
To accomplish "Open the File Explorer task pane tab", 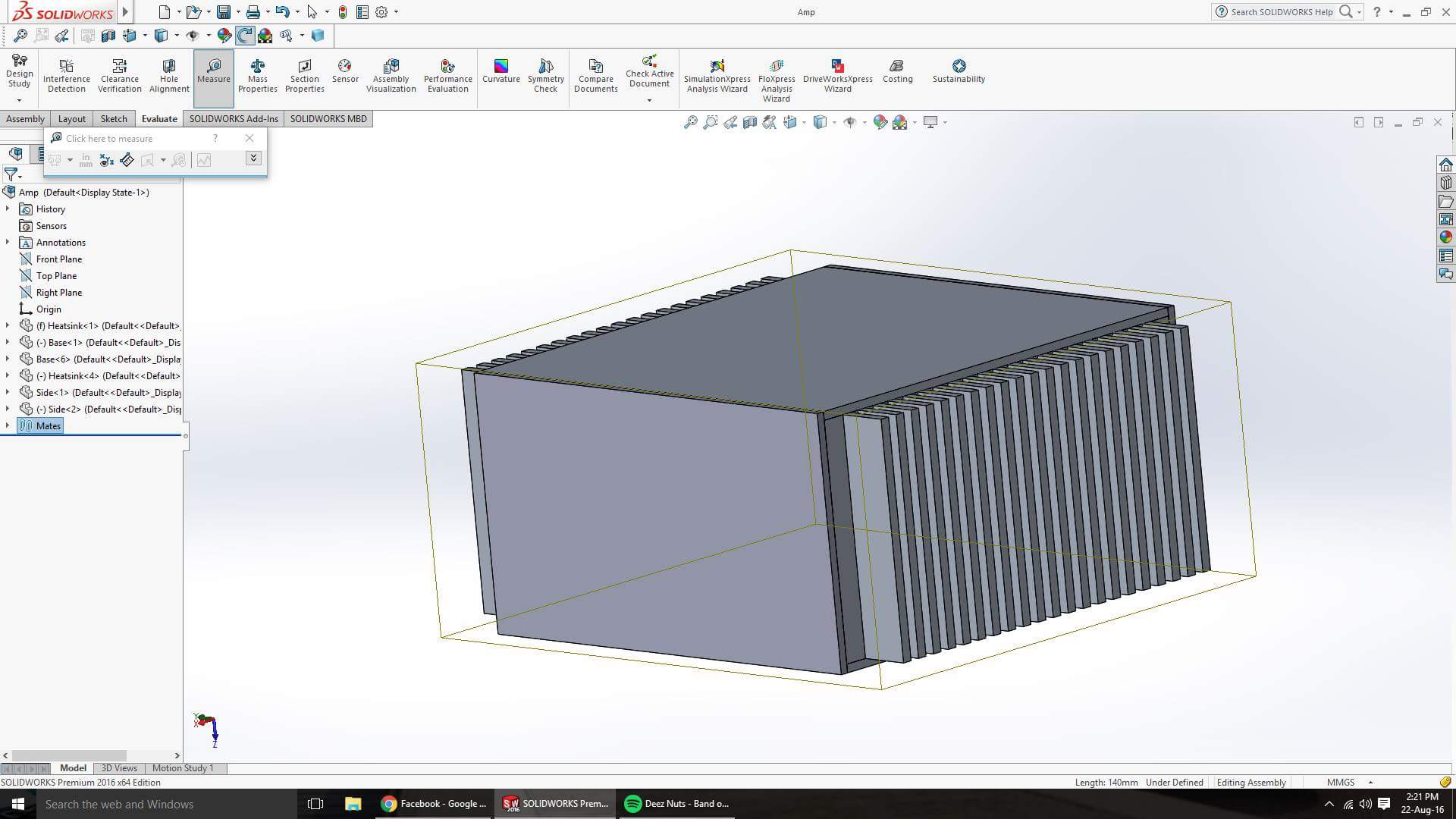I will tap(1446, 201).
